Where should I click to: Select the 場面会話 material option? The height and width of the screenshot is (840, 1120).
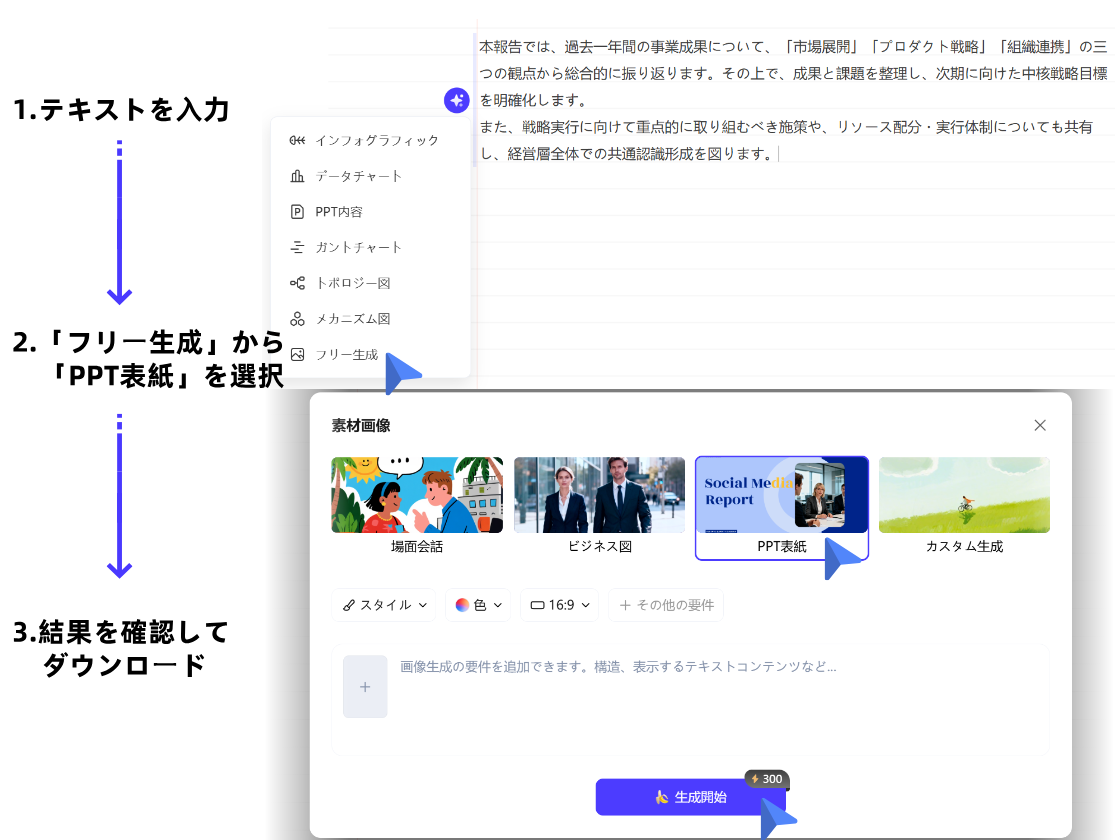418,494
